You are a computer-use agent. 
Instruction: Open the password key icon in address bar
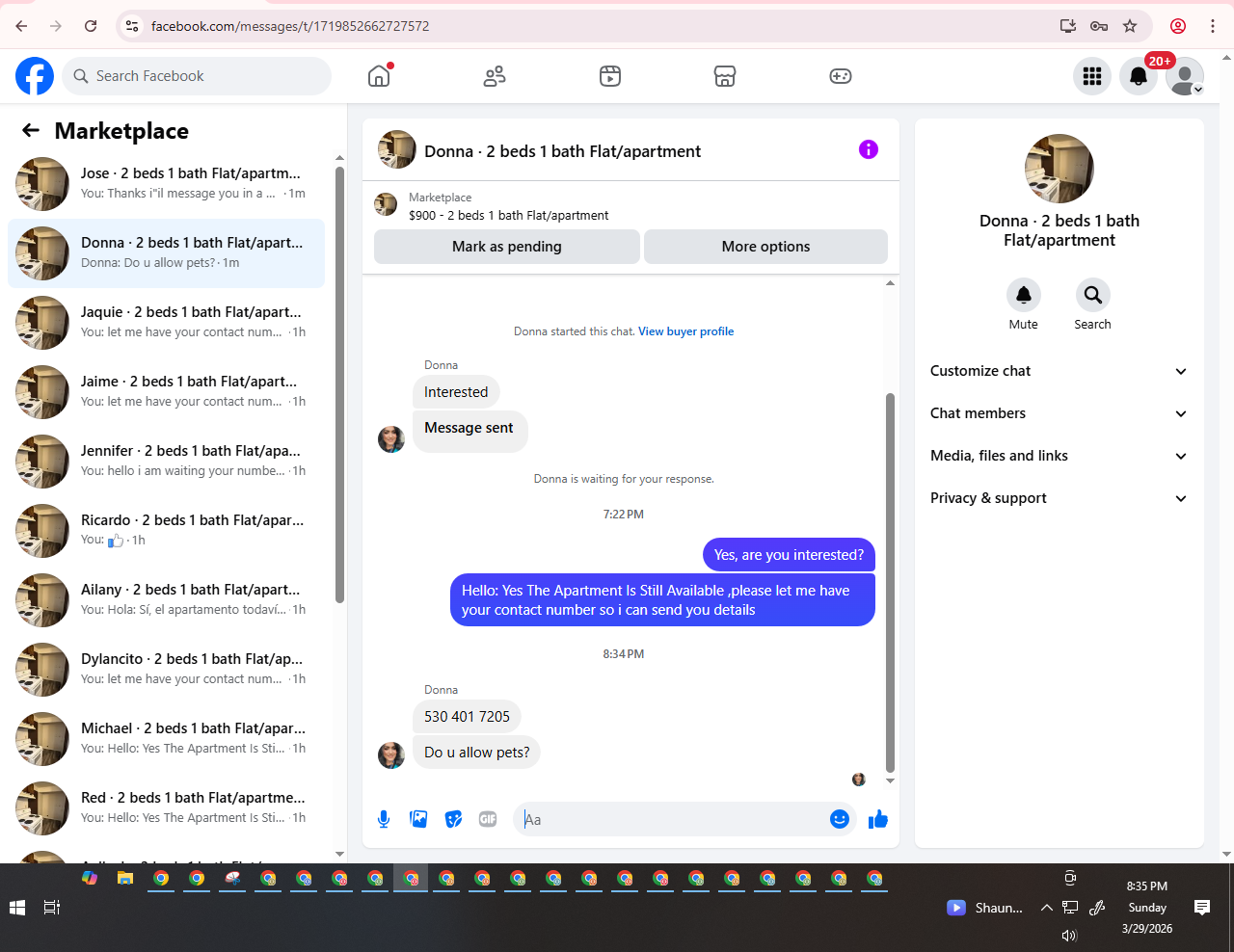pyautogui.click(x=1099, y=26)
